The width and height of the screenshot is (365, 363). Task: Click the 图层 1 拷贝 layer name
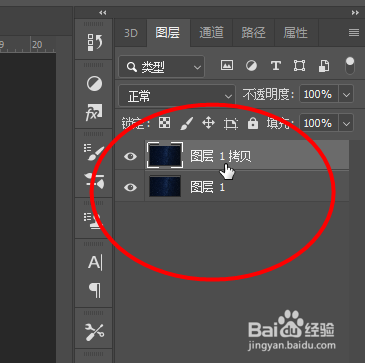tap(221, 156)
